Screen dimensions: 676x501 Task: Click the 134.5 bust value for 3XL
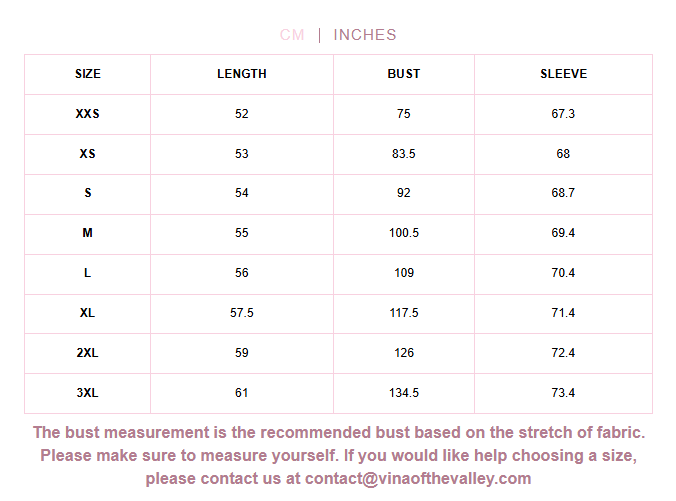[x=404, y=393]
